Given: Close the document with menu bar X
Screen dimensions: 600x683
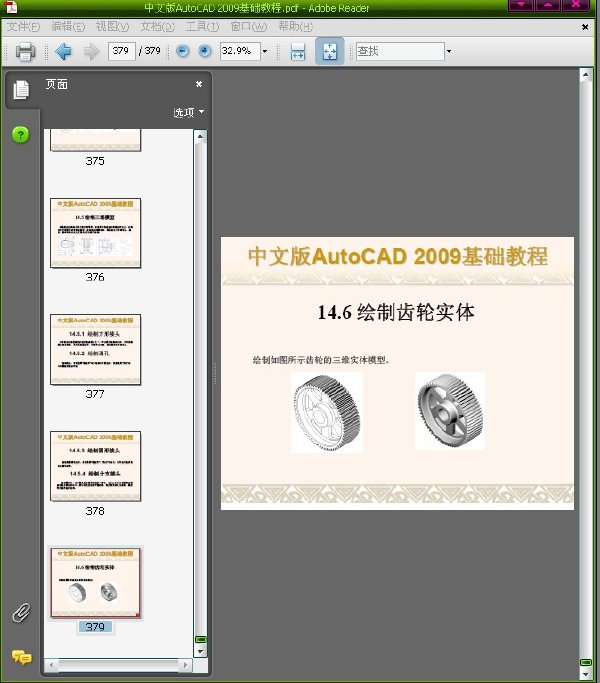Looking at the screenshot, I should coord(585,27).
